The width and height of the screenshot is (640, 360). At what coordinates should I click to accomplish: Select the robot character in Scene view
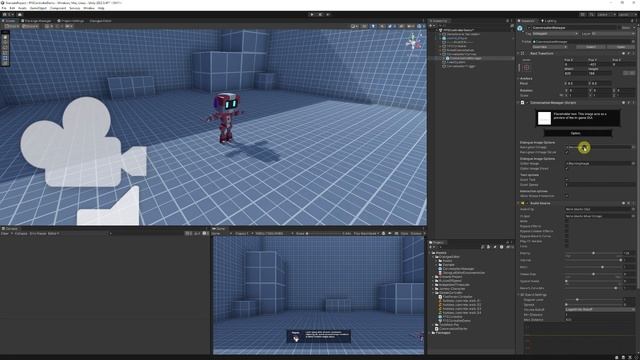click(225, 118)
